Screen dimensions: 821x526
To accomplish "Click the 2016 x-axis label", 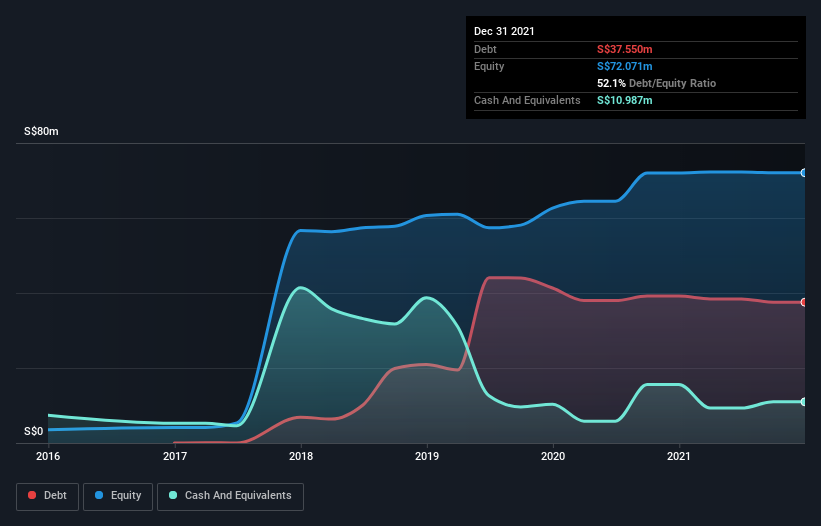I will 48,456.
